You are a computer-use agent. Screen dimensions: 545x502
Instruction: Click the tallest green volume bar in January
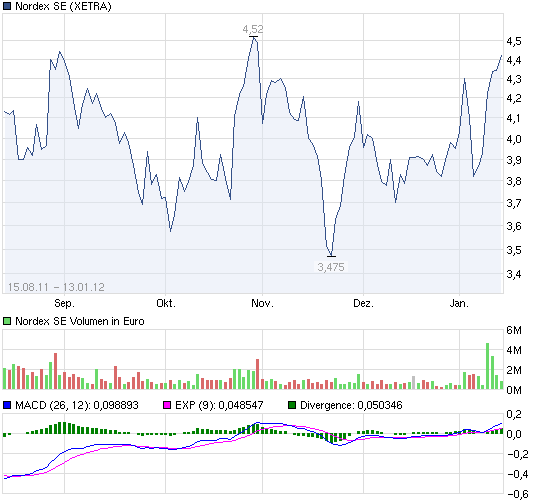coord(487,366)
